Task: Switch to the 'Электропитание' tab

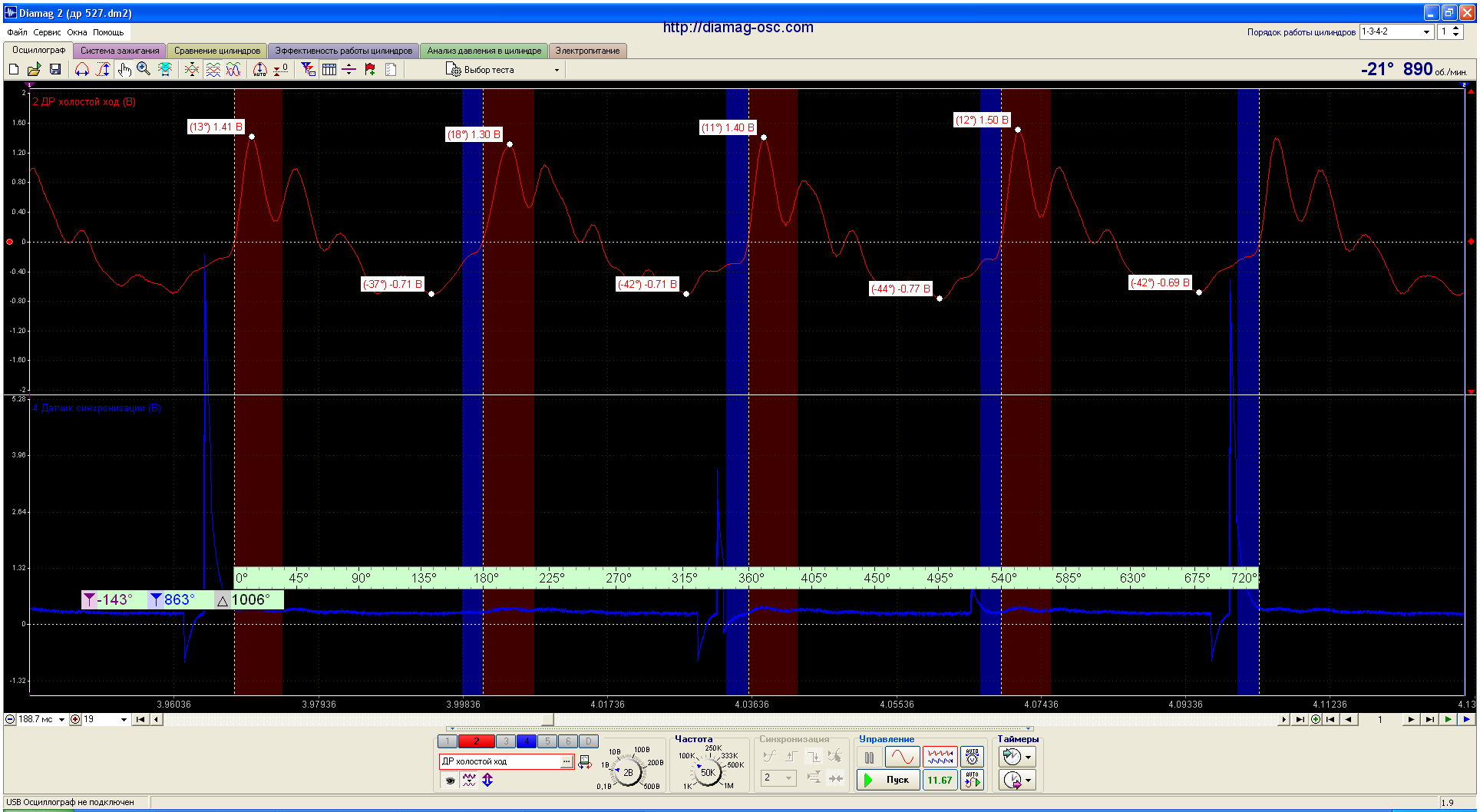Action: click(588, 51)
